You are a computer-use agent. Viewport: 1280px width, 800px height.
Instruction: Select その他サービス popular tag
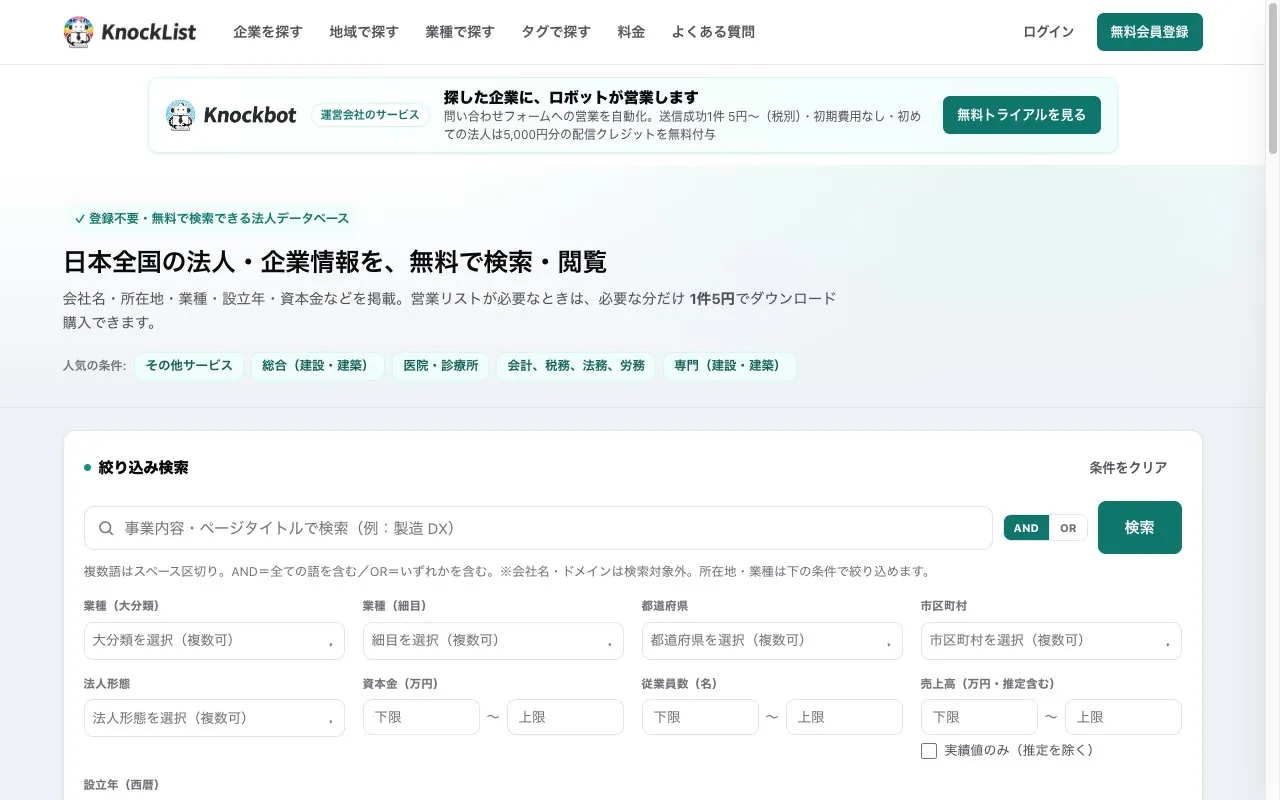pos(189,366)
